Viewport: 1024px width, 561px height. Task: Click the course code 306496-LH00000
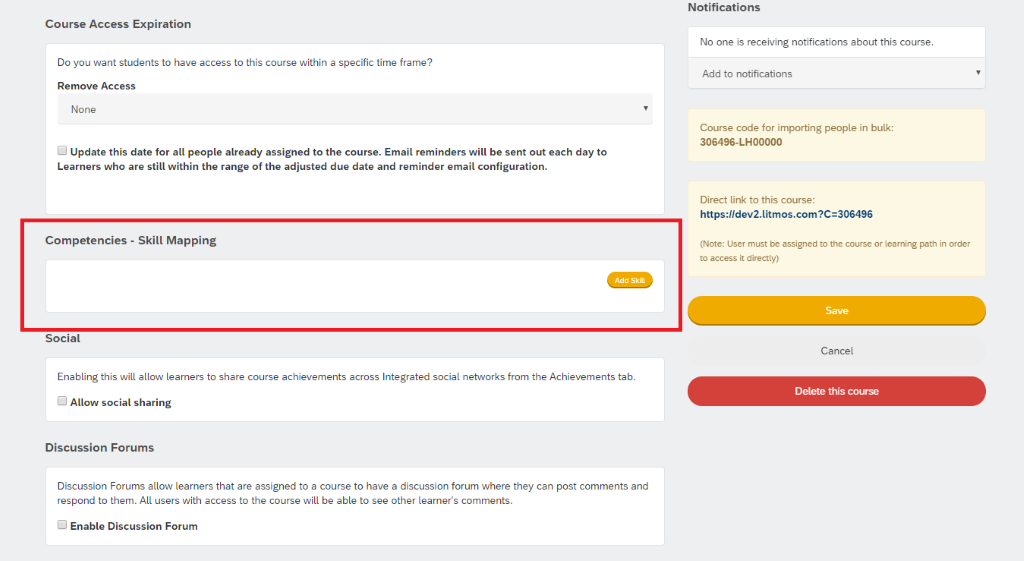[741, 142]
